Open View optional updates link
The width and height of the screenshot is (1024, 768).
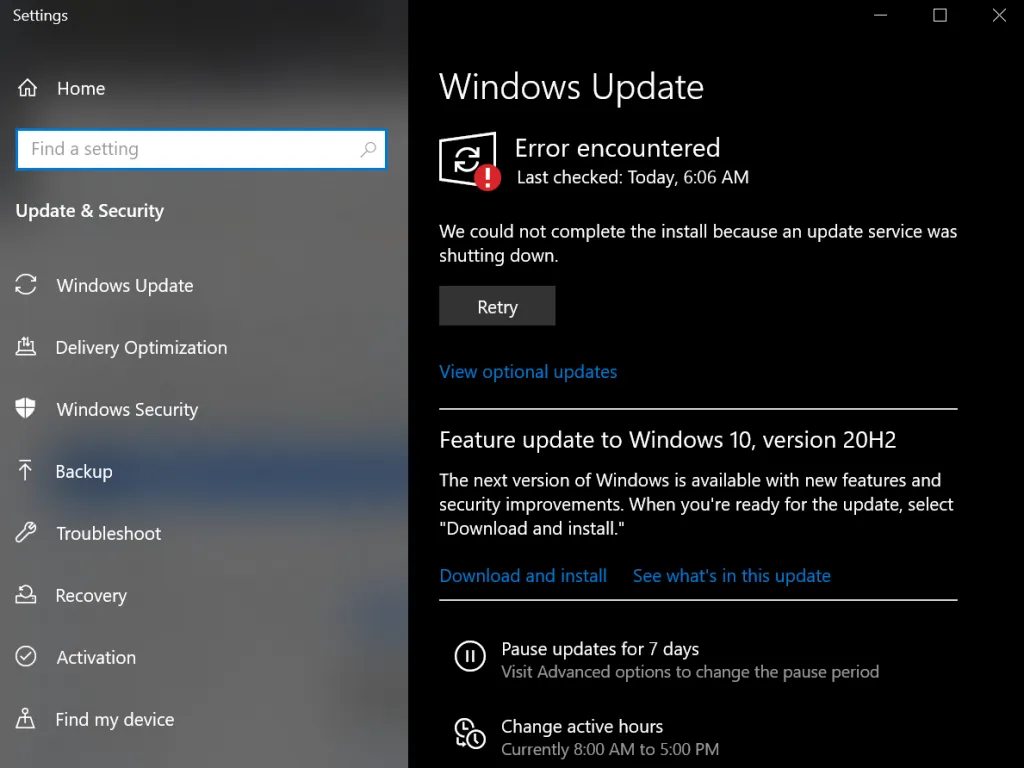pyautogui.click(x=528, y=372)
